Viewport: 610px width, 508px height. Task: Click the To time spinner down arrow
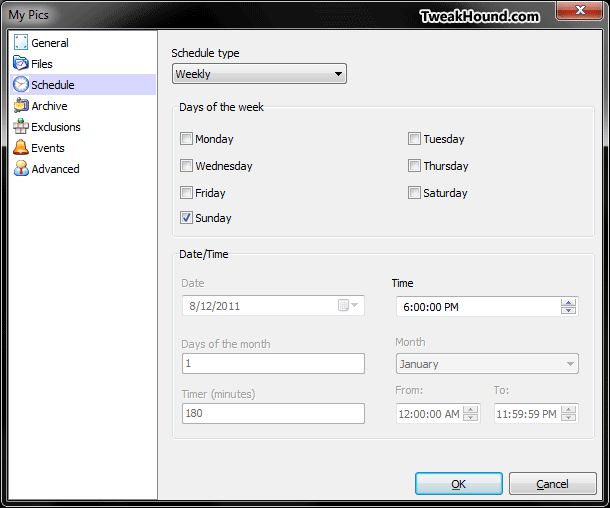(x=568, y=417)
